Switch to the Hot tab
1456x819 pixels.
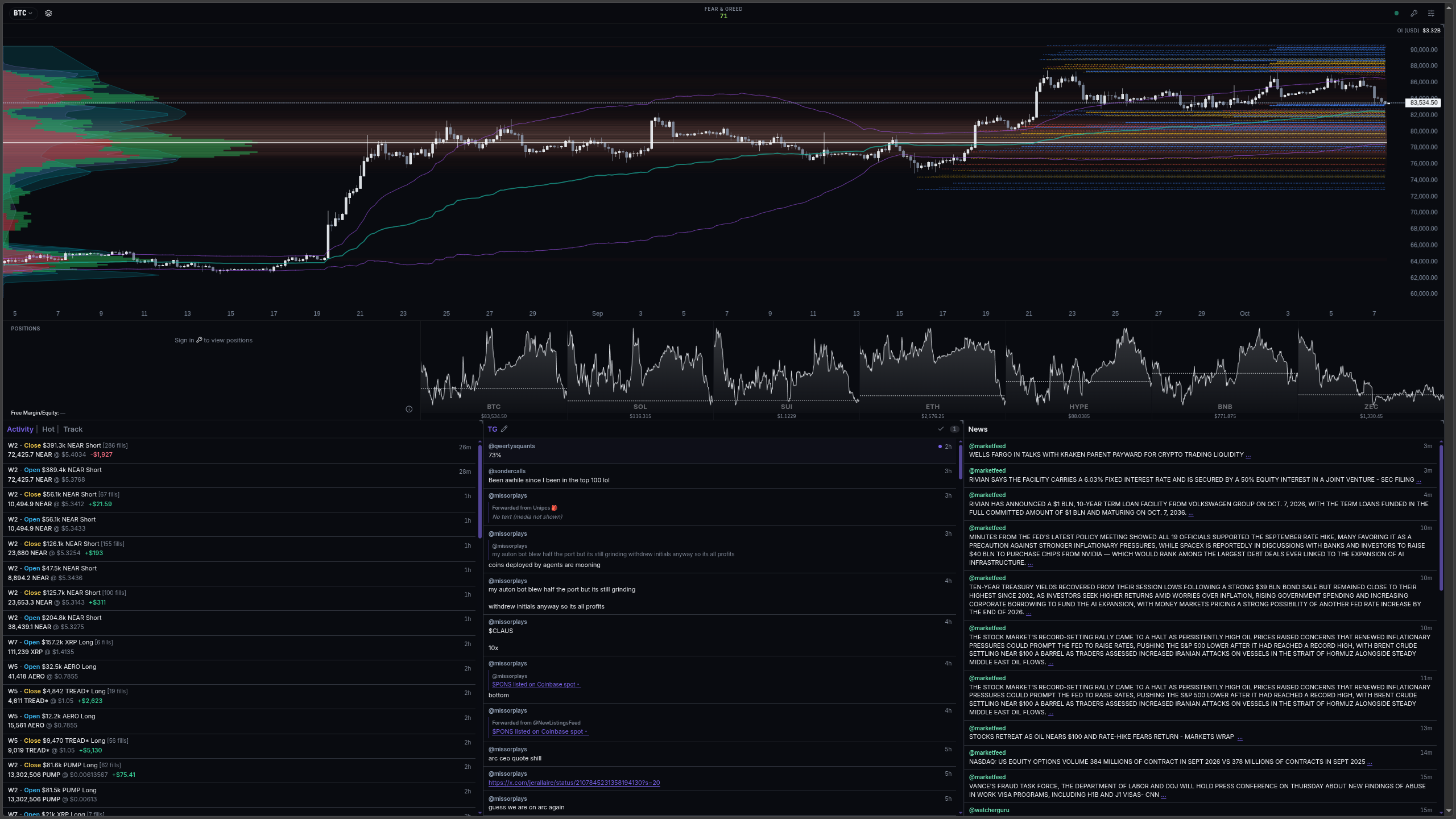[48, 429]
